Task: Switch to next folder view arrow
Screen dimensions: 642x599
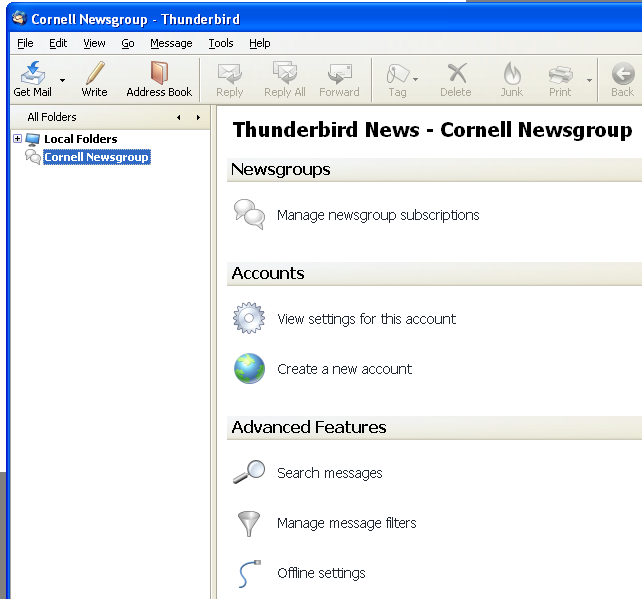Action: click(x=198, y=117)
